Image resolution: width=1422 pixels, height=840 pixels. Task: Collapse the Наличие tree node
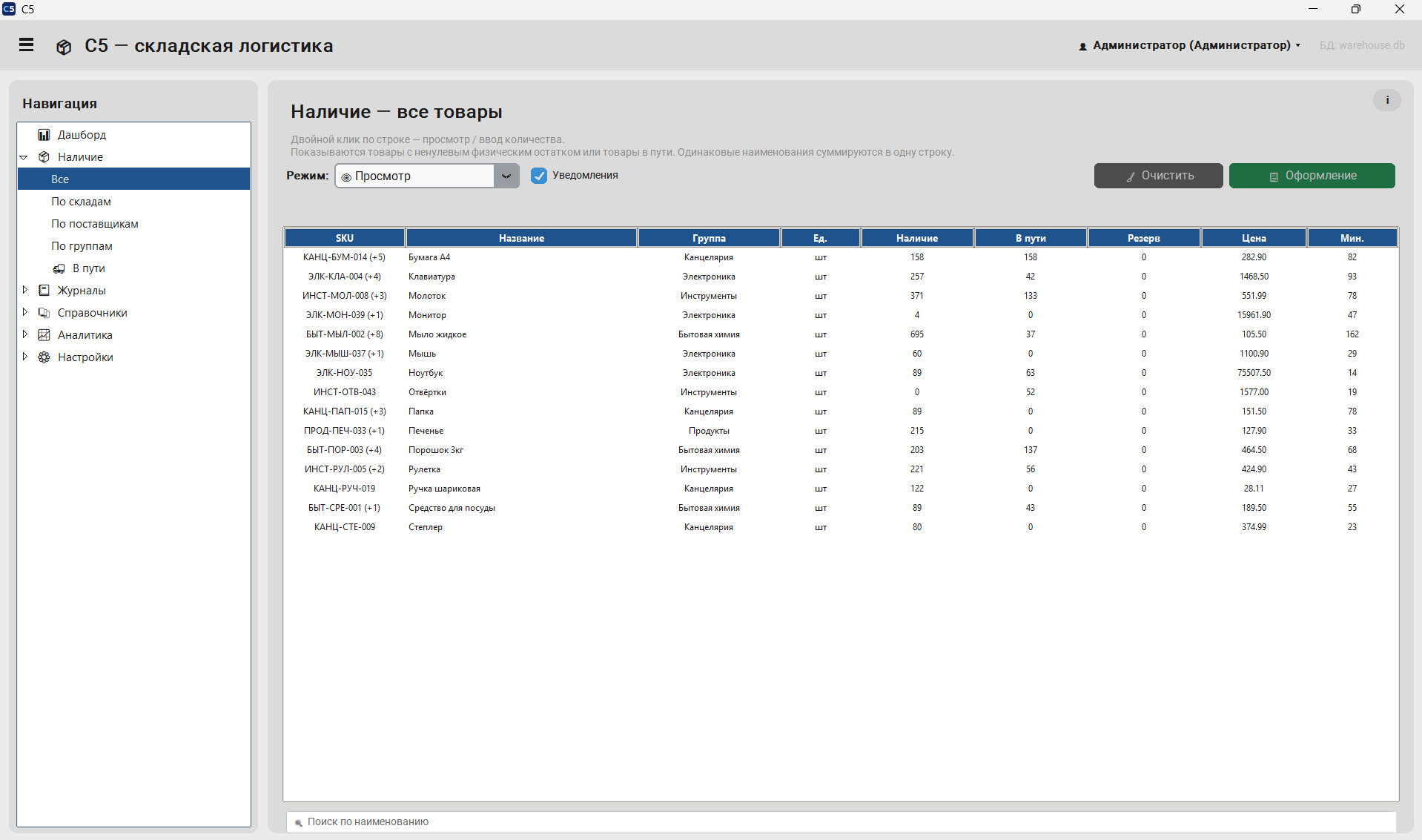(x=24, y=157)
